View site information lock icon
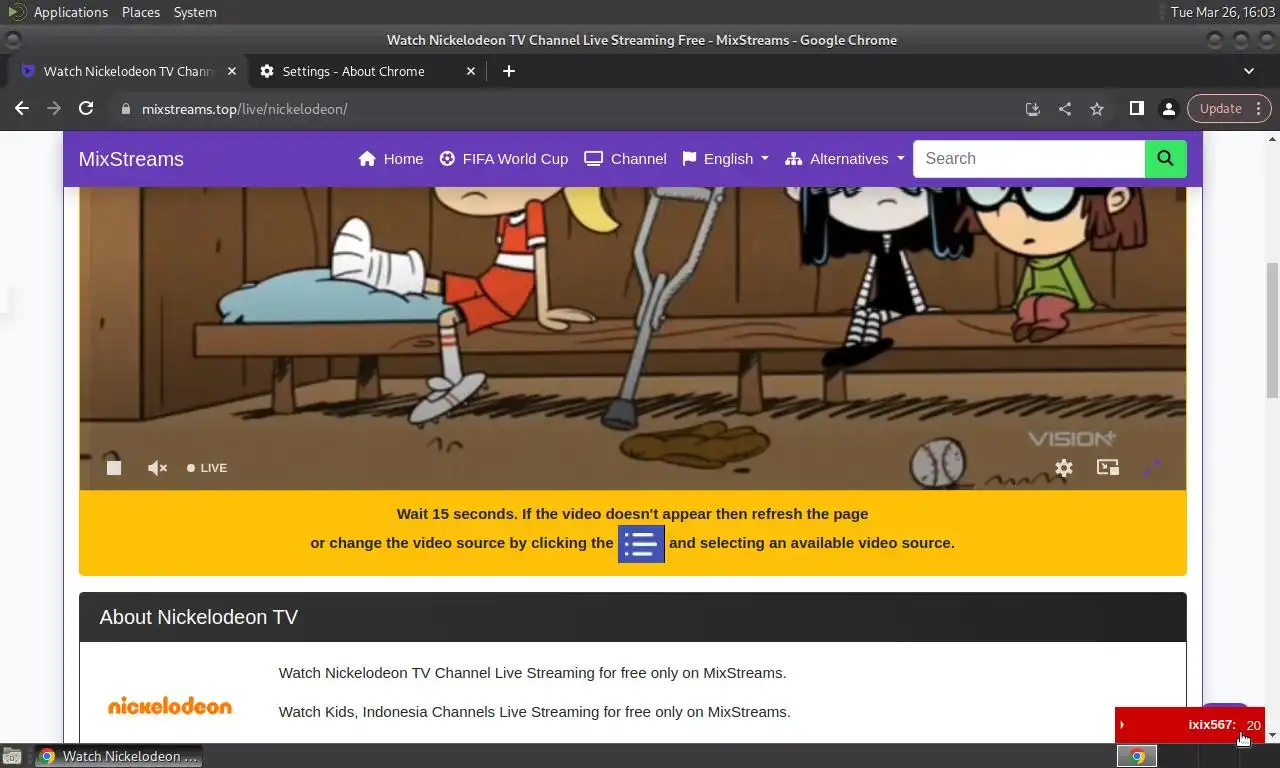Viewport: 1280px width, 768px height. tap(125, 109)
